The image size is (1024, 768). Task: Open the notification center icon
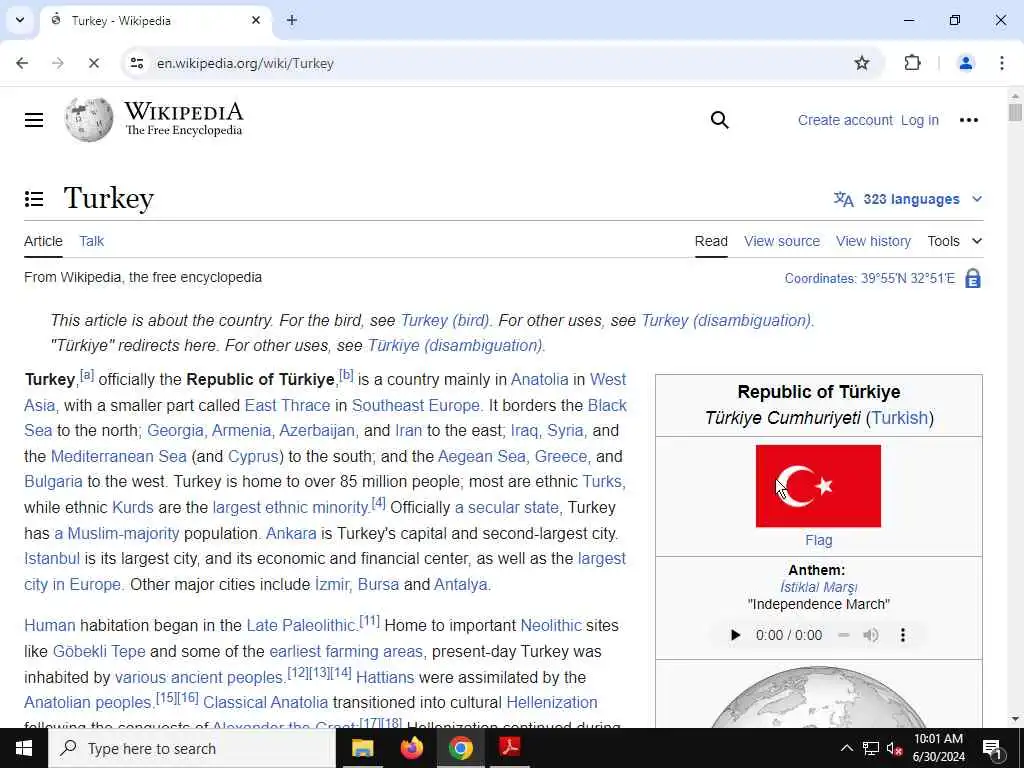click(993, 749)
